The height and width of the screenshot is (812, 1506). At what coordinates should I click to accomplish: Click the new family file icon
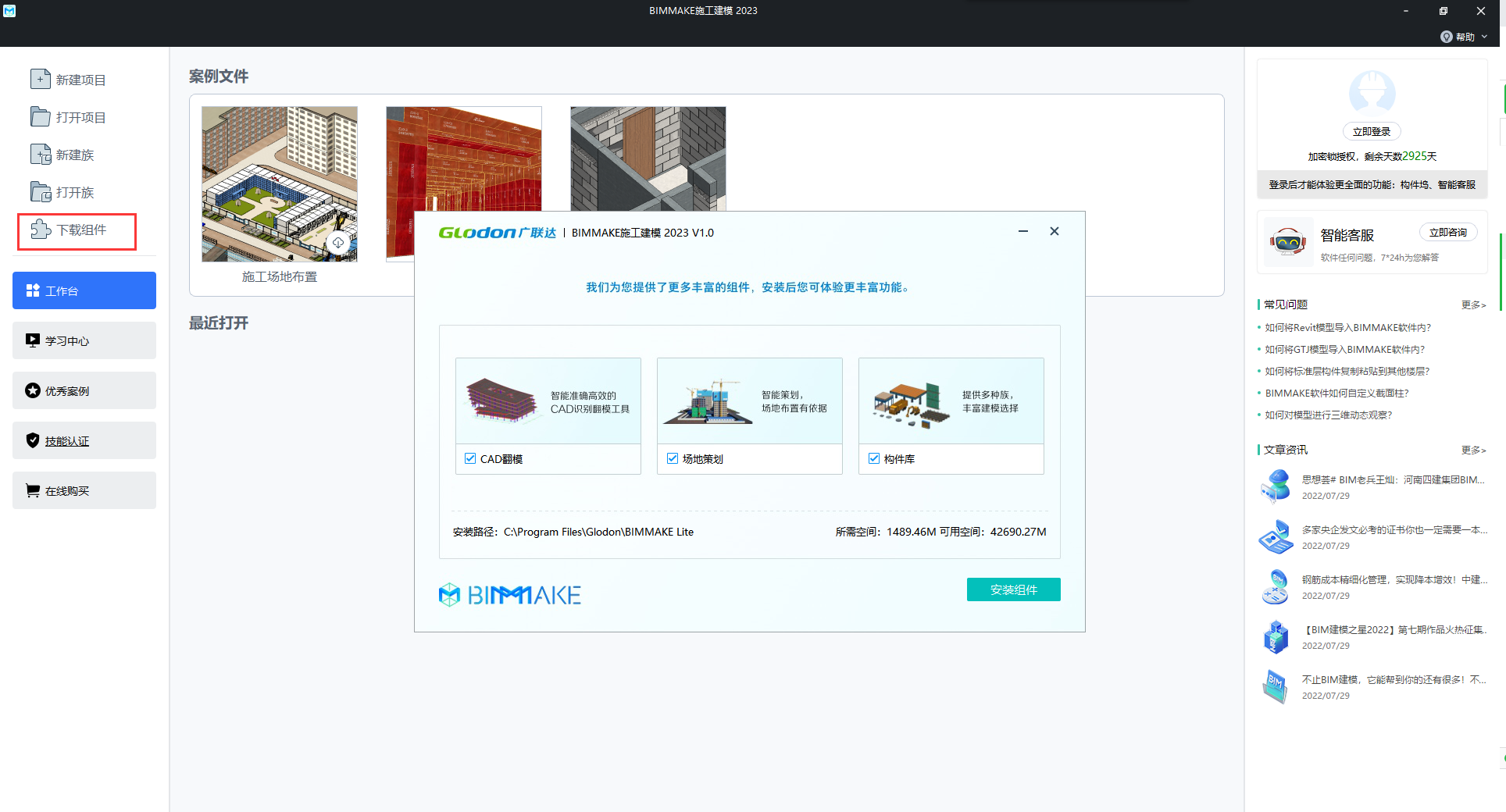pyautogui.click(x=41, y=154)
